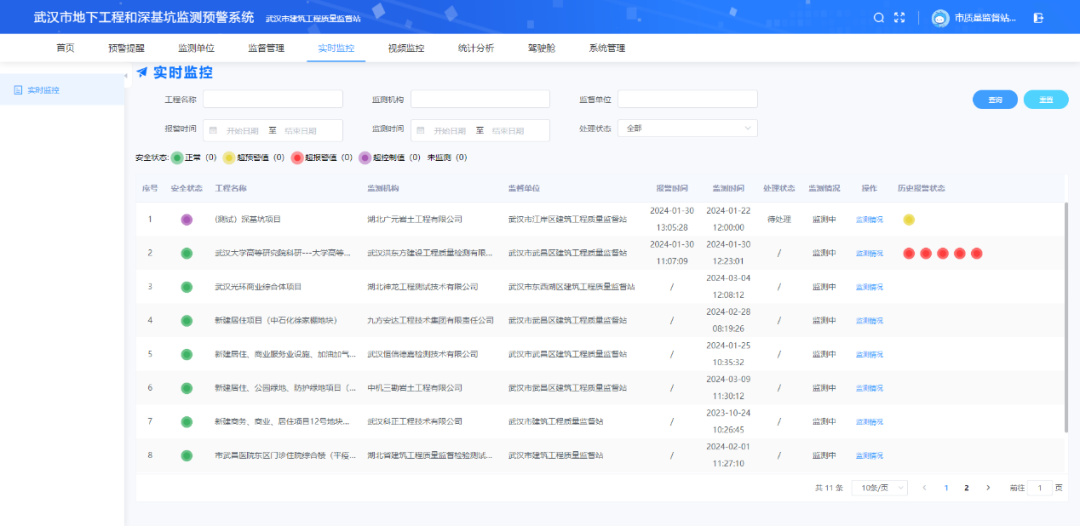The height and width of the screenshot is (526, 1080).
Task: Collapse the sidebar using the small arrow
Action: (126, 76)
